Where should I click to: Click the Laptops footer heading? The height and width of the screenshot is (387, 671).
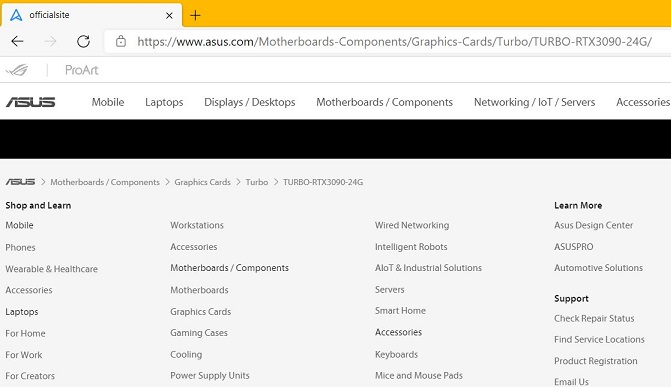tap(22, 312)
